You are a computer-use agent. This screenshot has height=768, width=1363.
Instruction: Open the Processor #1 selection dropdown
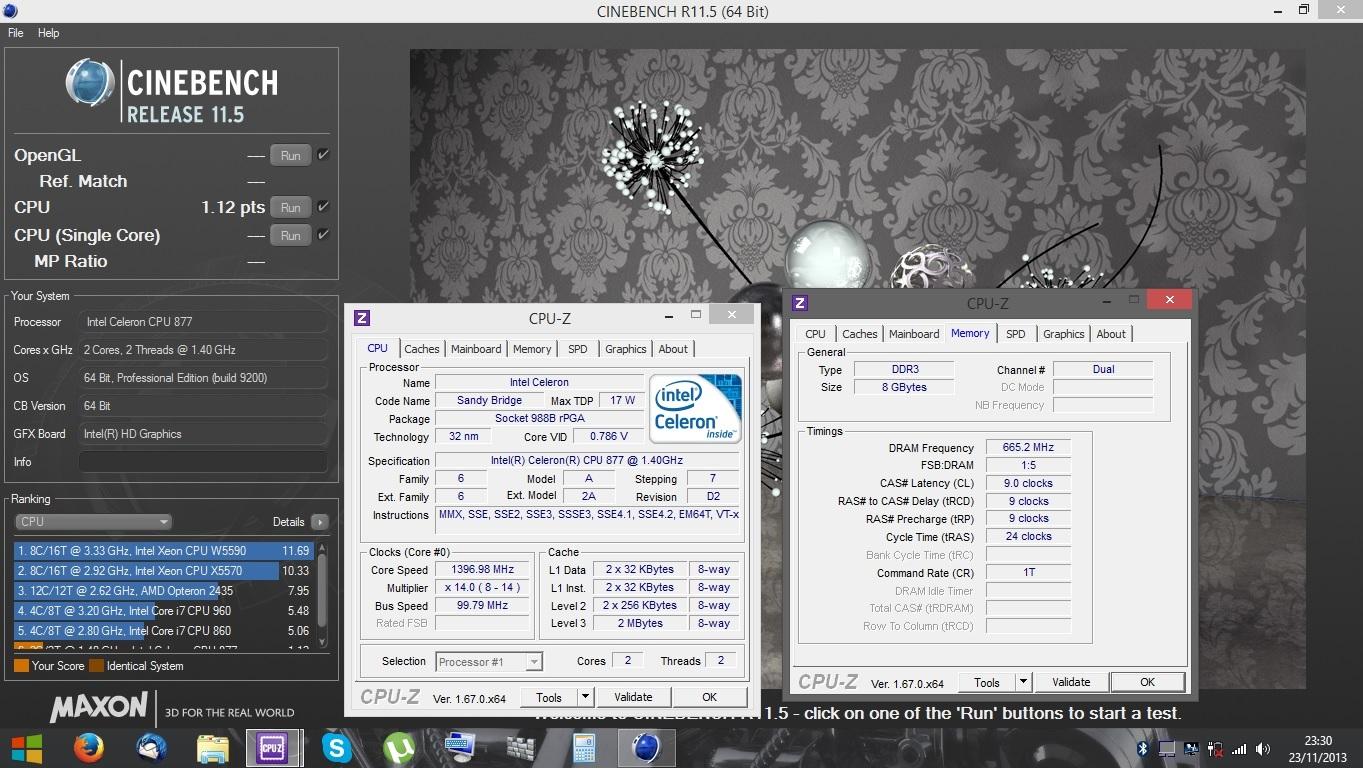pos(489,661)
